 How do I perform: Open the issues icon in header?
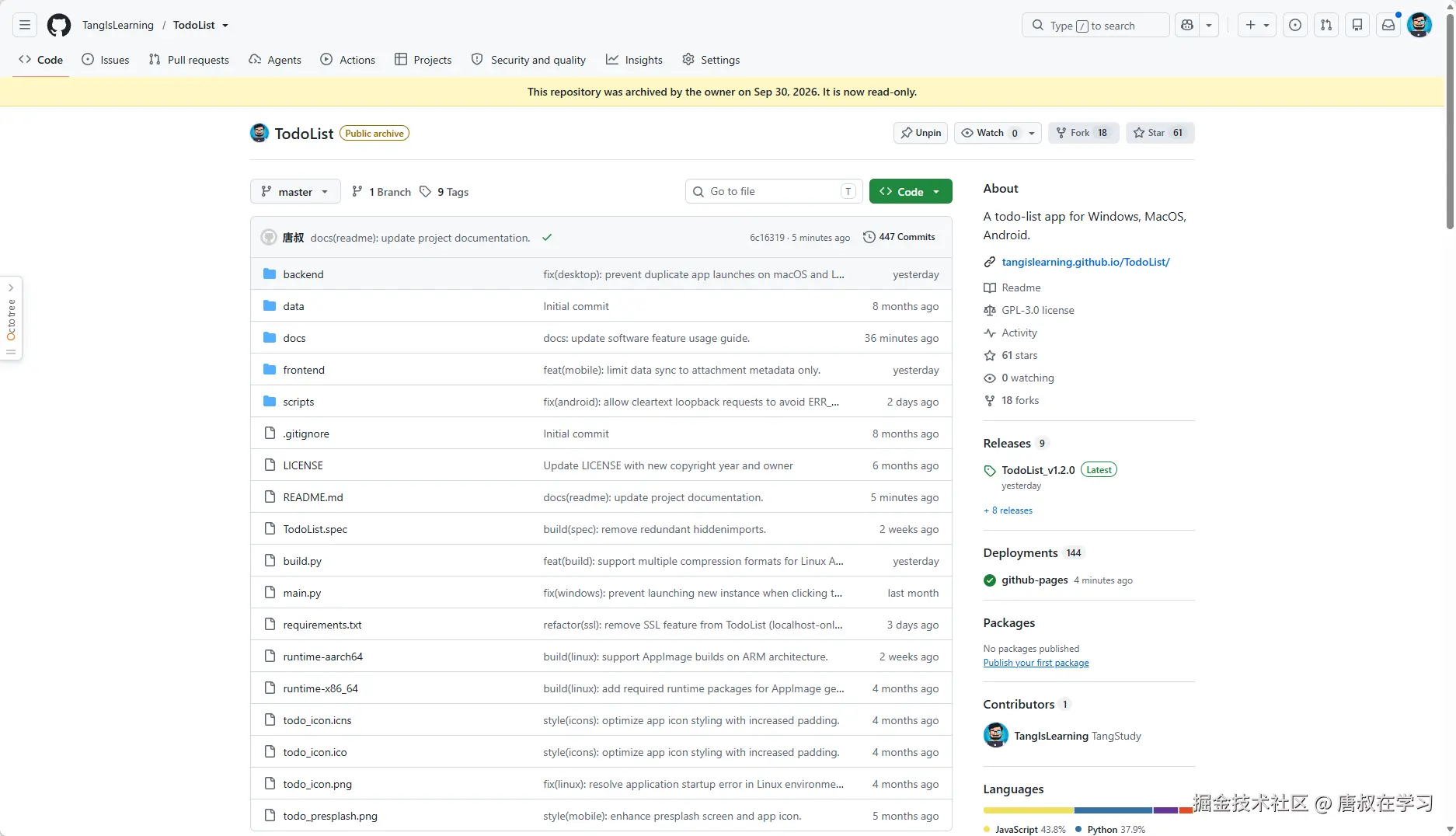pos(1295,26)
